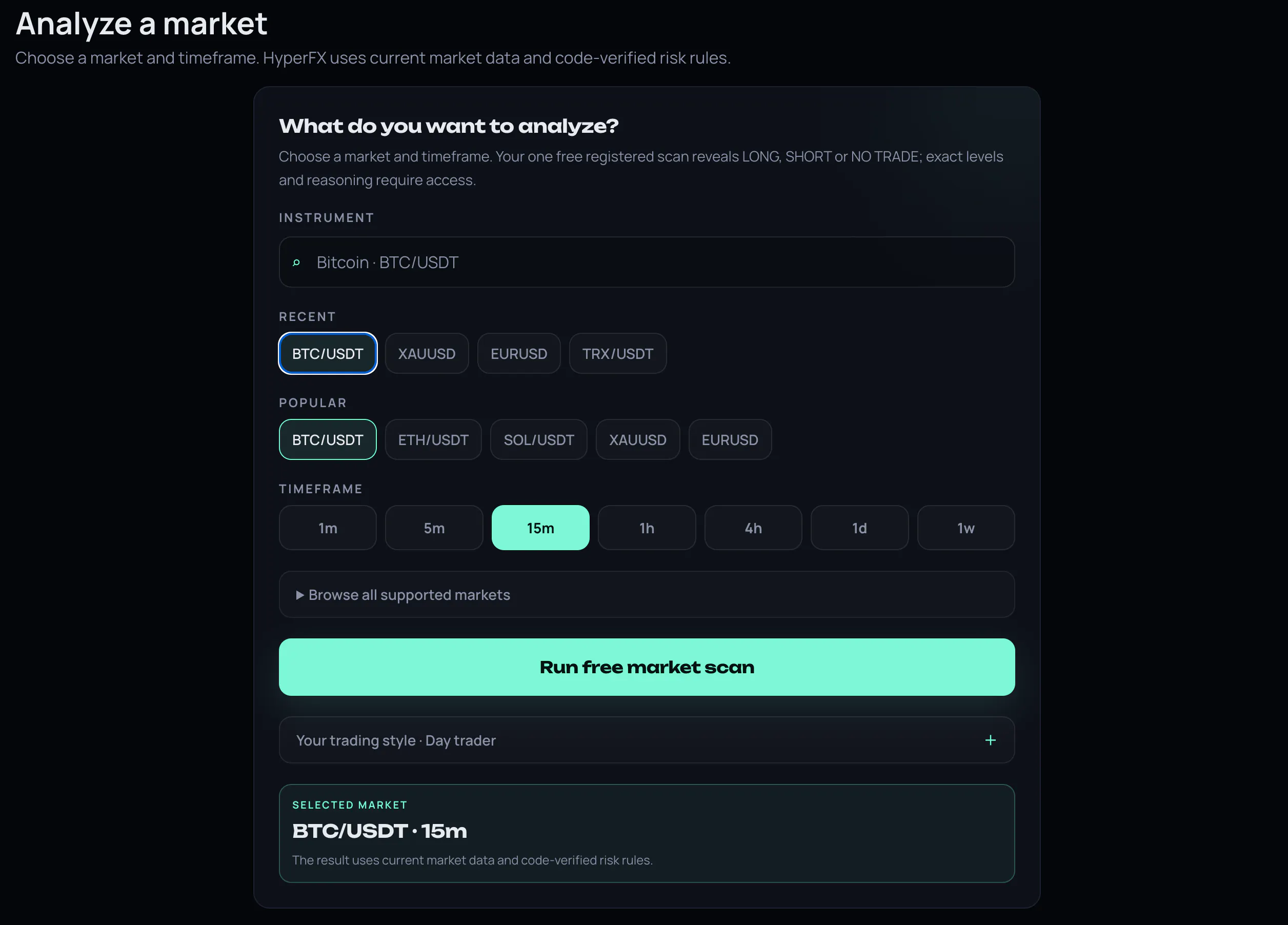This screenshot has height=925, width=1288.
Task: Select the 1h timeframe option
Action: point(646,528)
